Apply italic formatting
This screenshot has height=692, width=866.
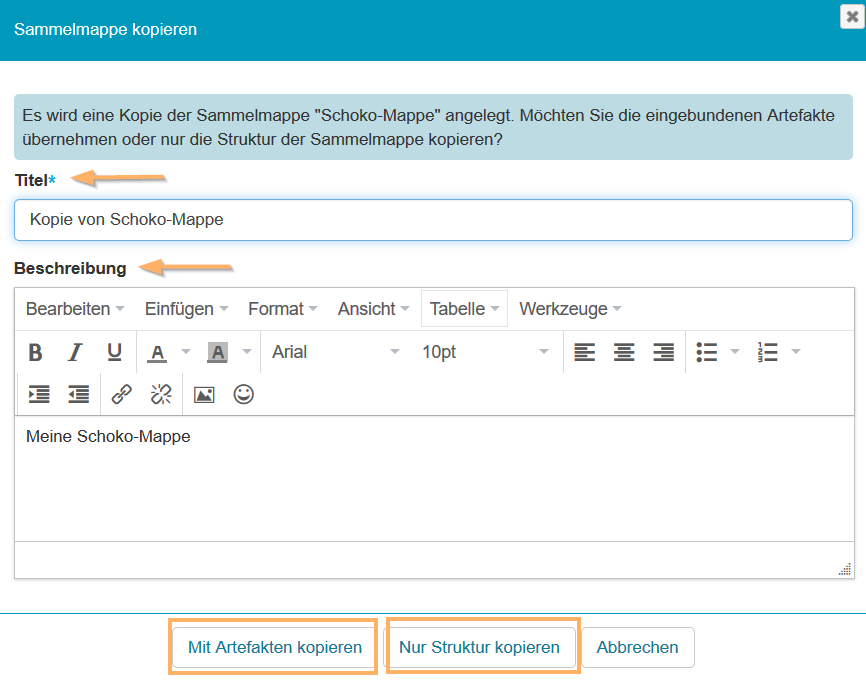[x=75, y=352]
